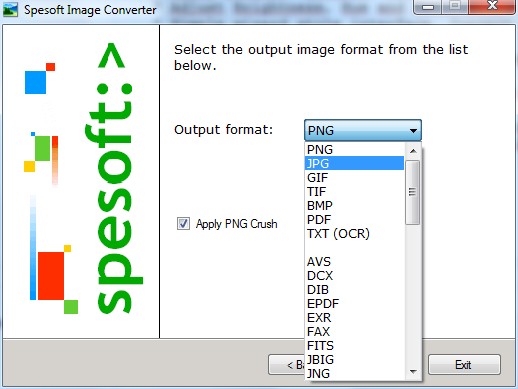This screenshot has height=389, width=518.
Task: Click the Exit button
Action: click(464, 365)
